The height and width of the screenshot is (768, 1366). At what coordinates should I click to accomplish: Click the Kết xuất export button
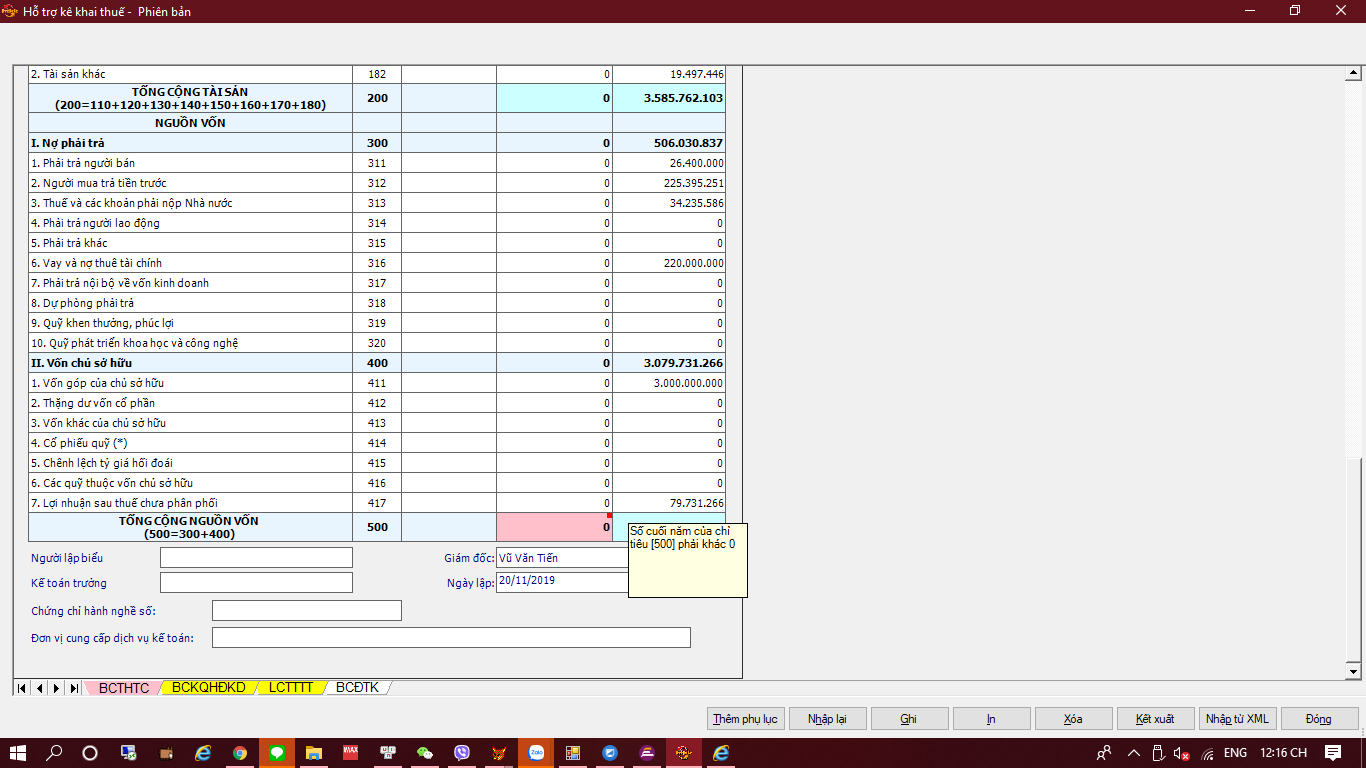(x=1155, y=719)
